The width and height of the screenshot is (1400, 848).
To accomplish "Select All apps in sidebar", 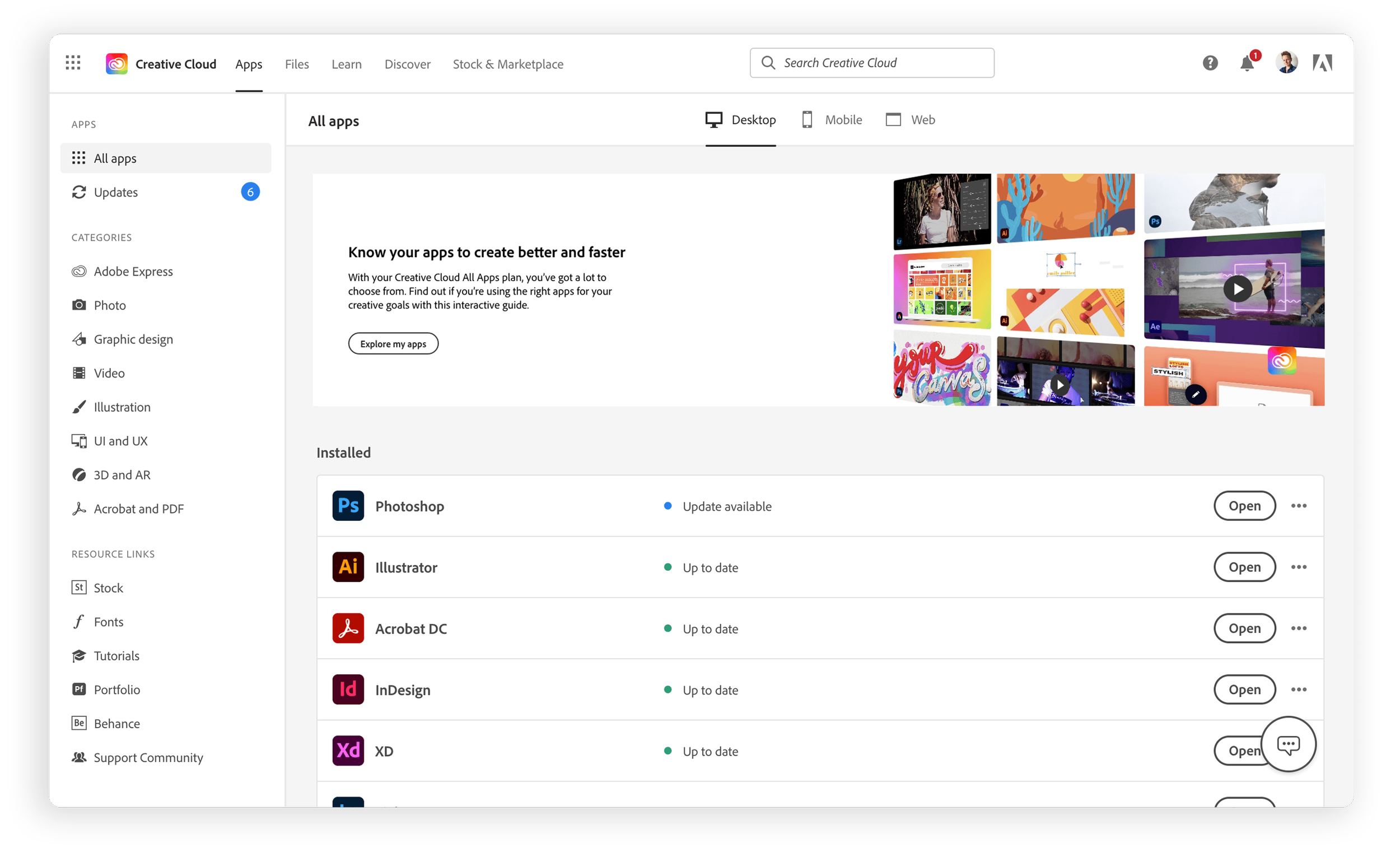I will point(166,159).
